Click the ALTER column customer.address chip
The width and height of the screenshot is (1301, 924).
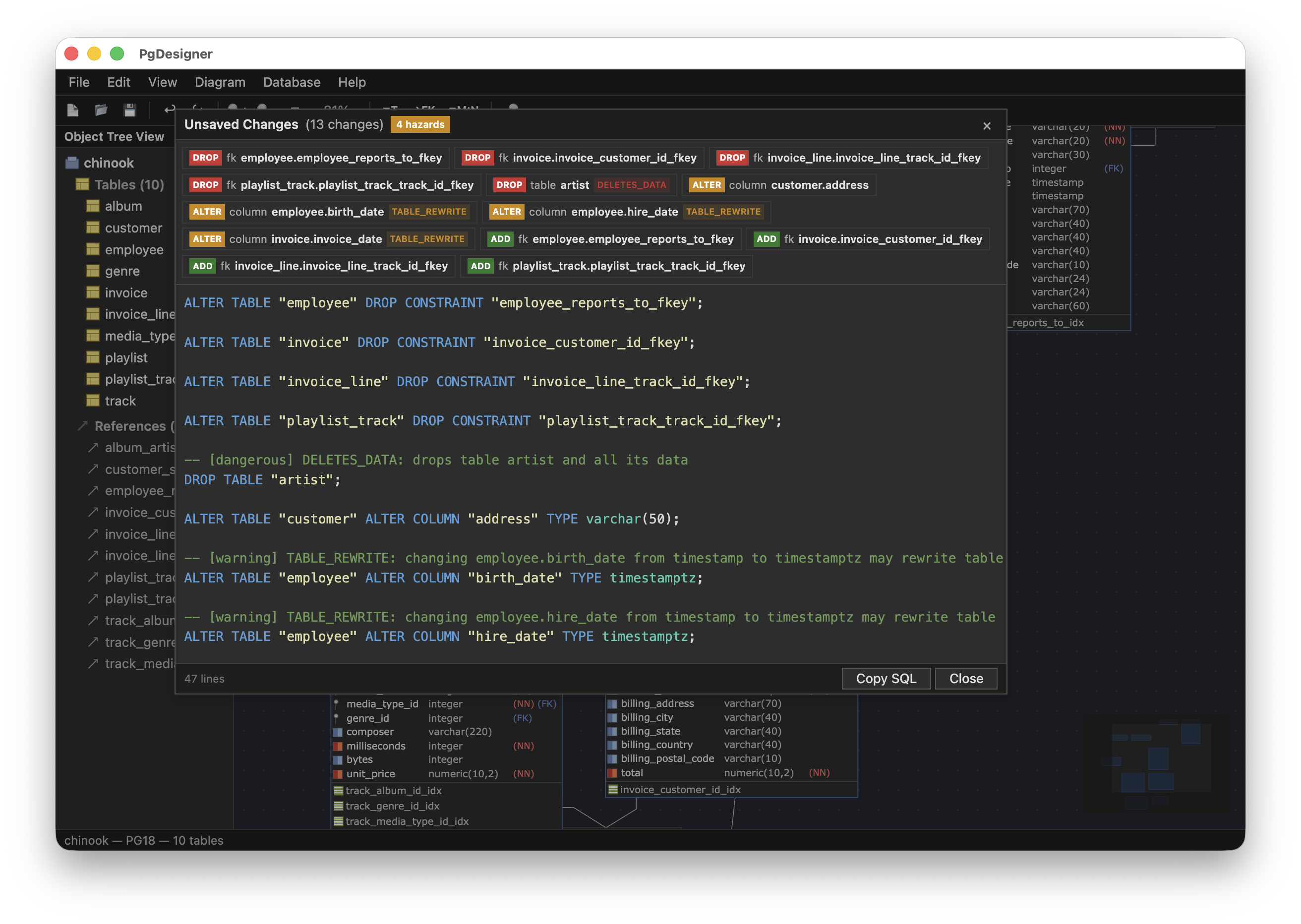pos(780,184)
